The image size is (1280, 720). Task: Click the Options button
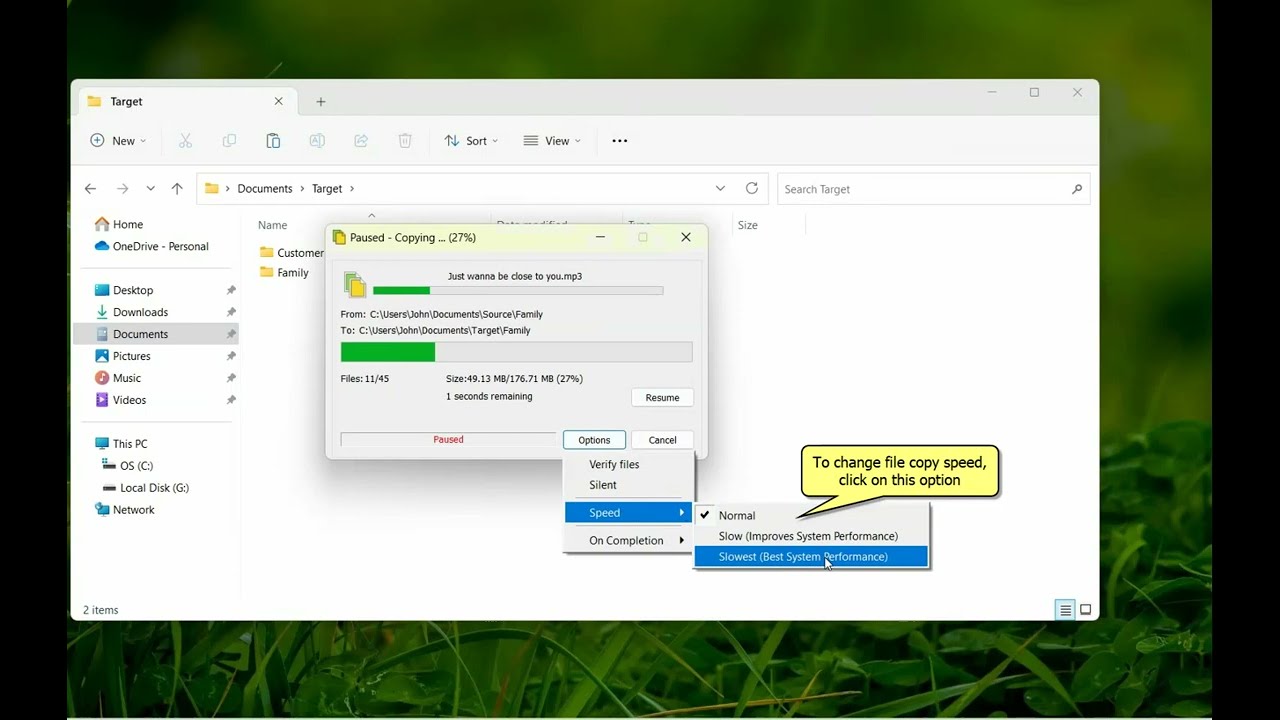pyautogui.click(x=594, y=440)
